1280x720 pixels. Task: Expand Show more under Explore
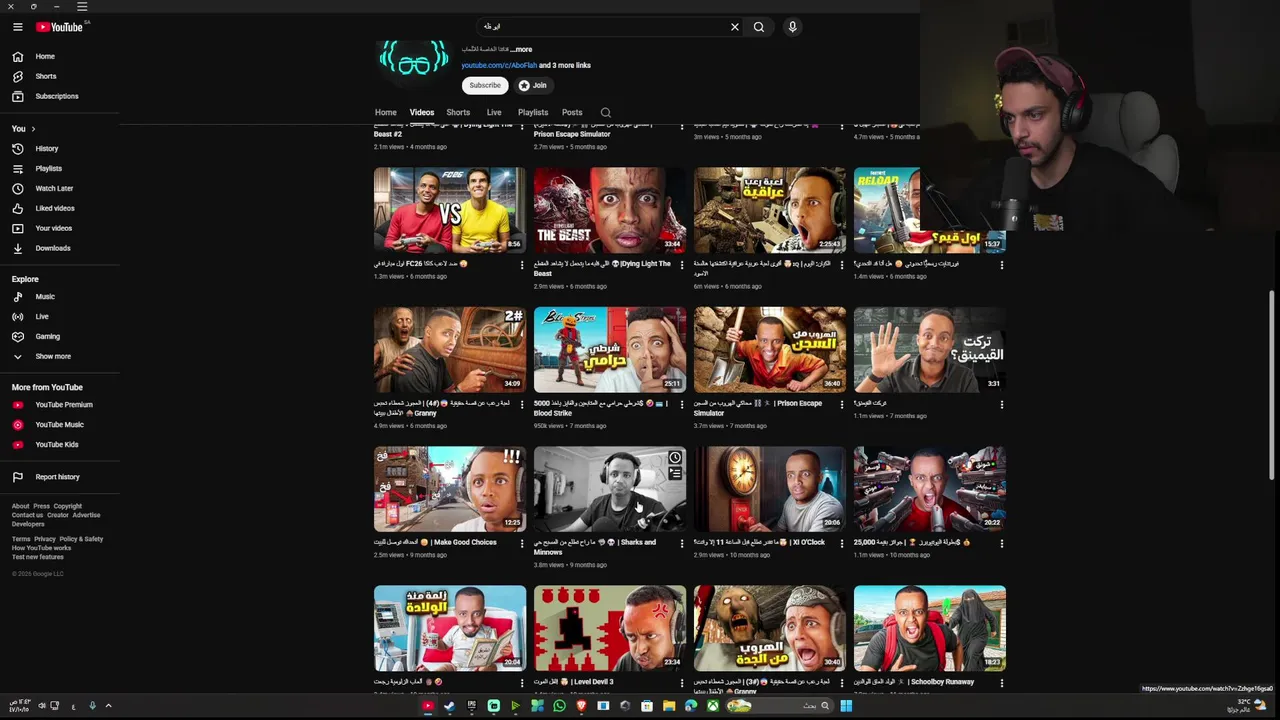tap(60, 356)
